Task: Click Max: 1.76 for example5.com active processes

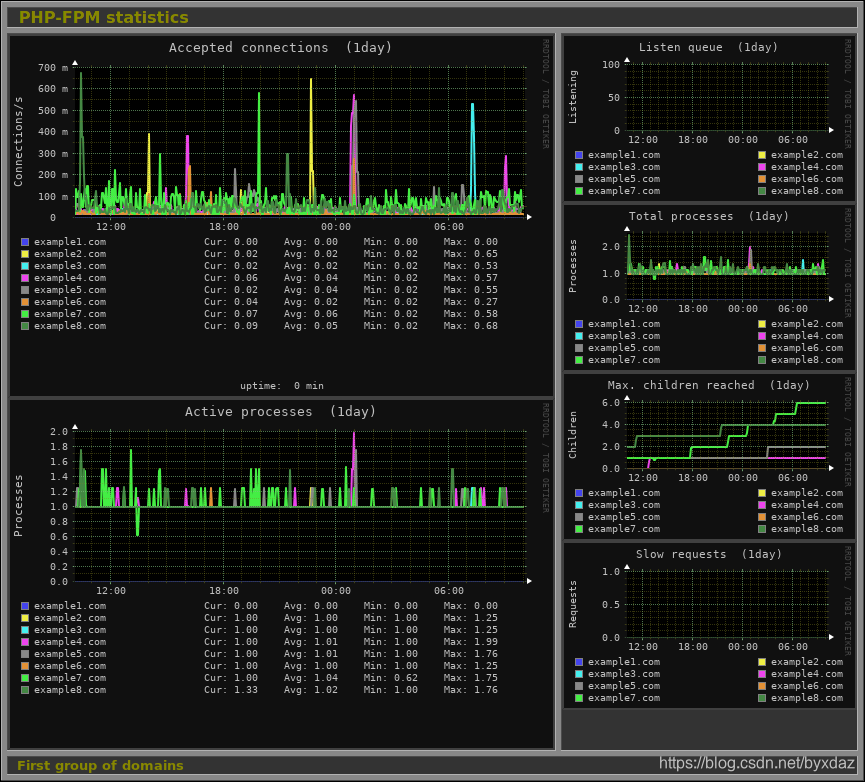Action: 471,654
